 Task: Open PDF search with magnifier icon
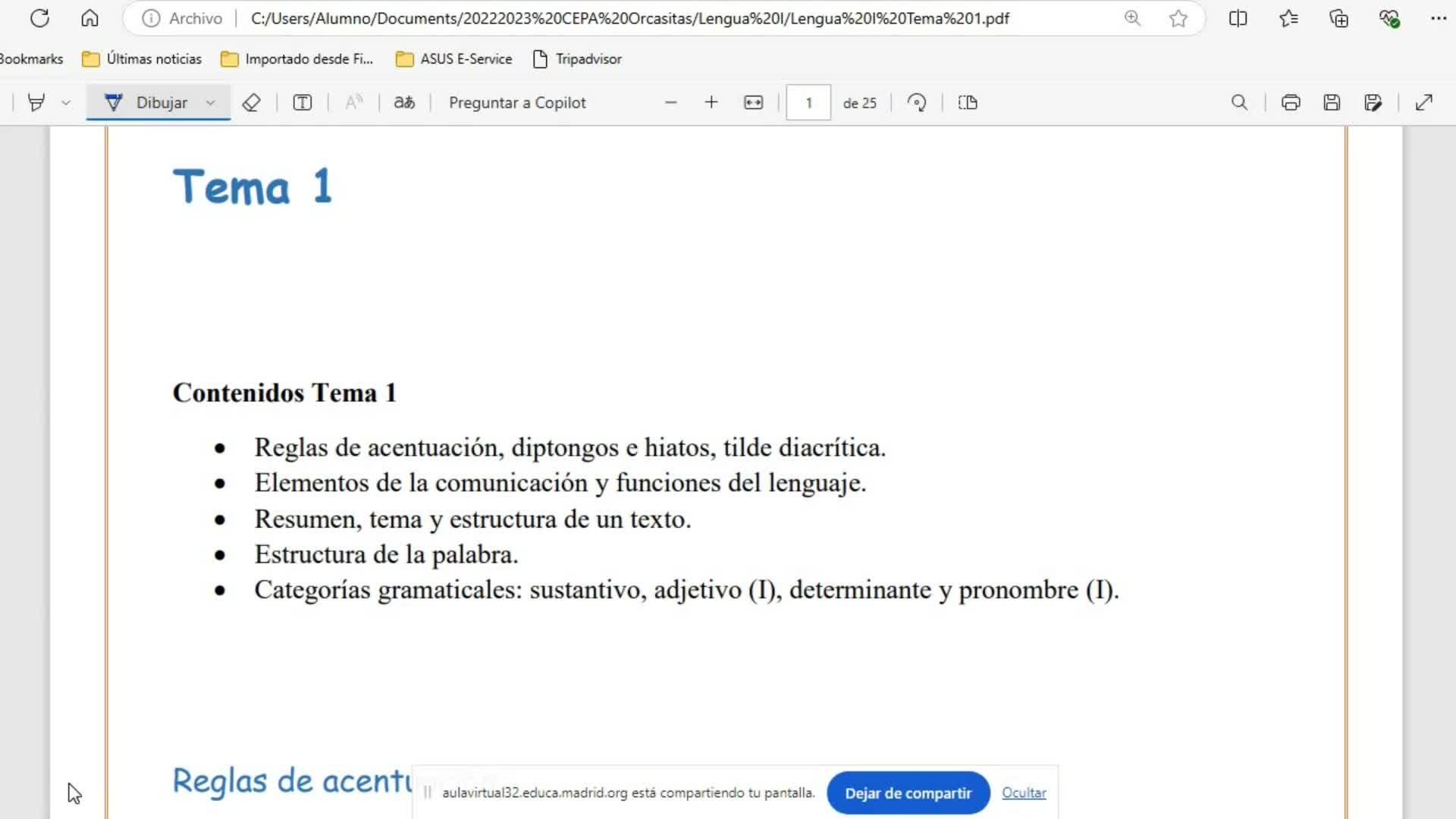coord(1239,102)
